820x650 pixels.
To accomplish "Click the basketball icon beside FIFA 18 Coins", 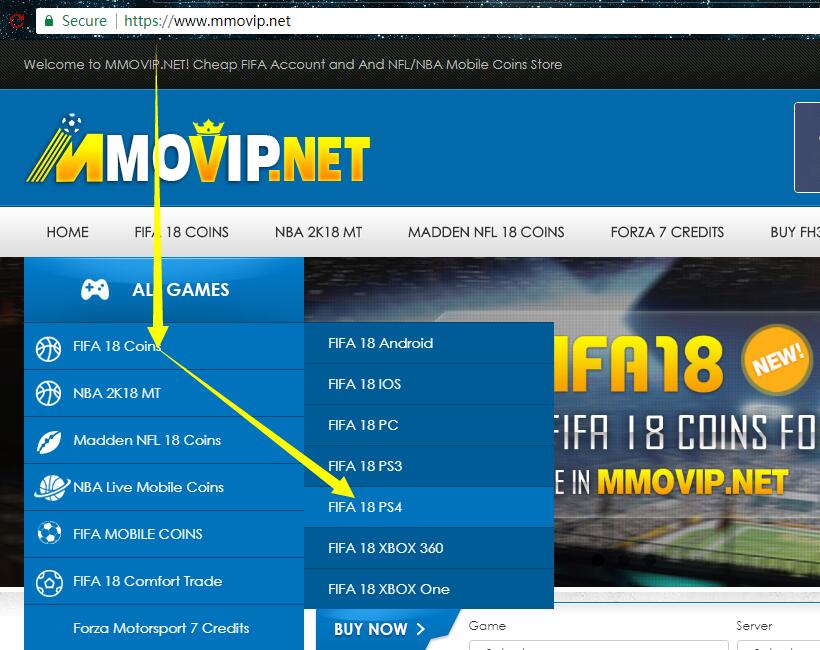I will point(48,349).
